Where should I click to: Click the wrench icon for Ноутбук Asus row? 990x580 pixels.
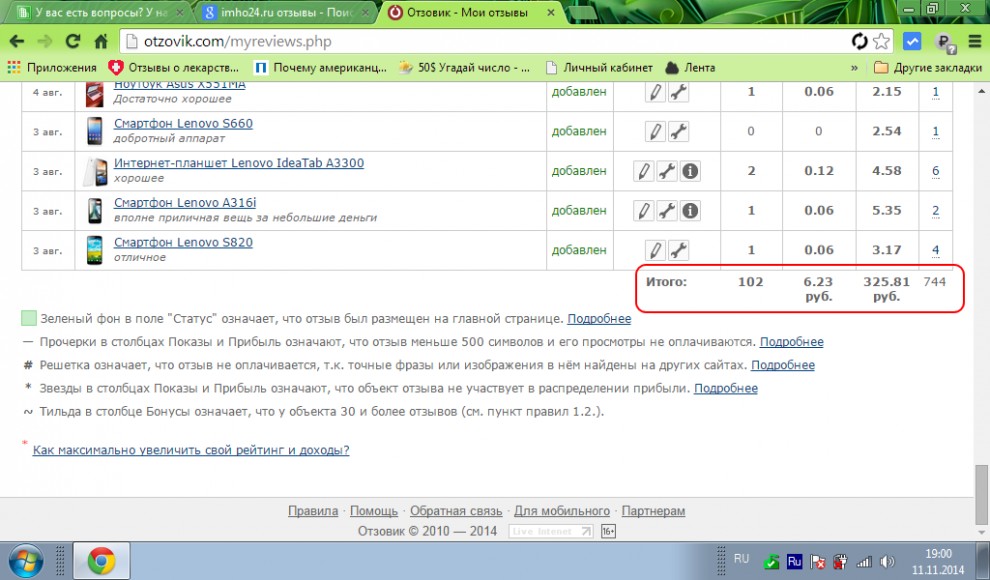pos(678,92)
